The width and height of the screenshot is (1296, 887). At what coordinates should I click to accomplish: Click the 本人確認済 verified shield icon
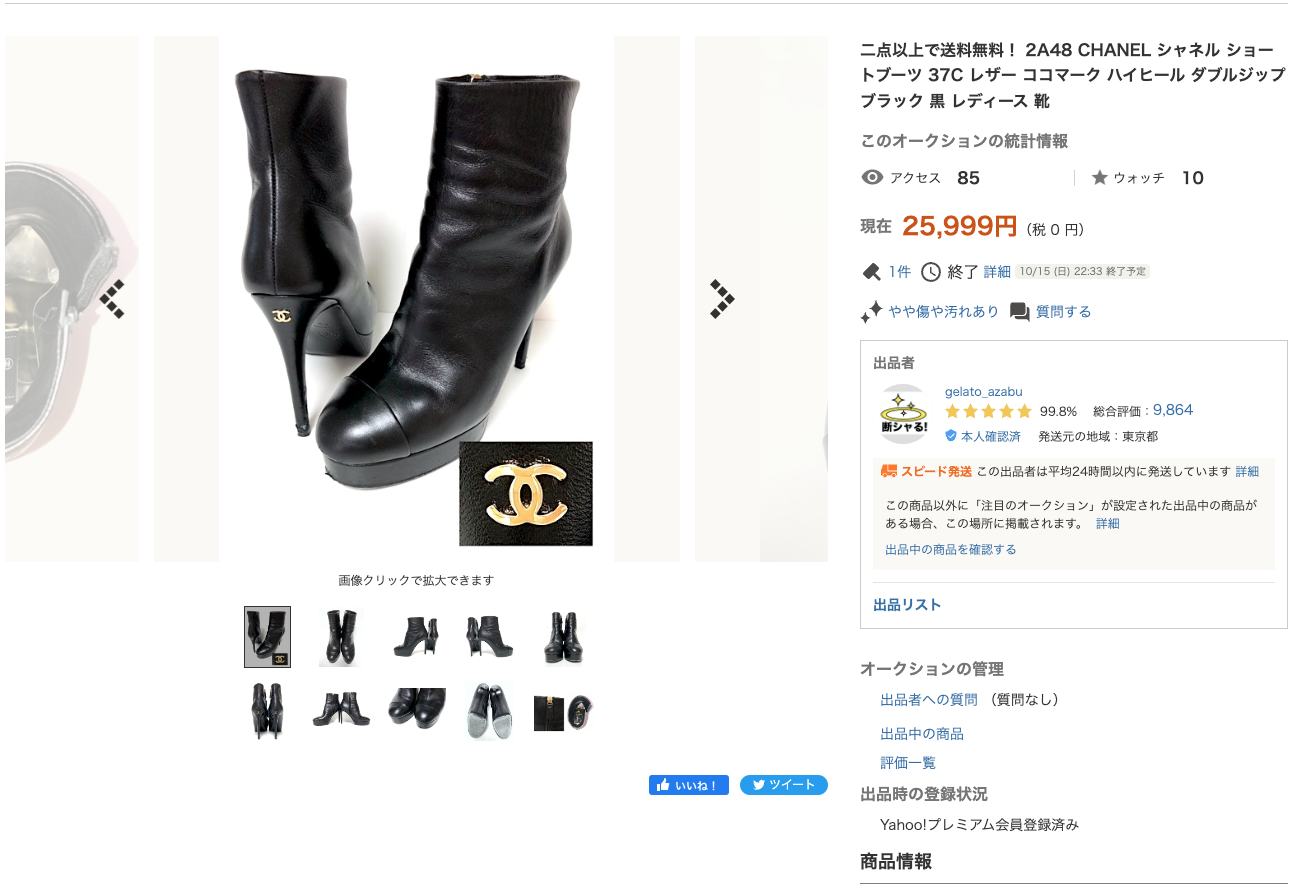pyautogui.click(x=951, y=436)
